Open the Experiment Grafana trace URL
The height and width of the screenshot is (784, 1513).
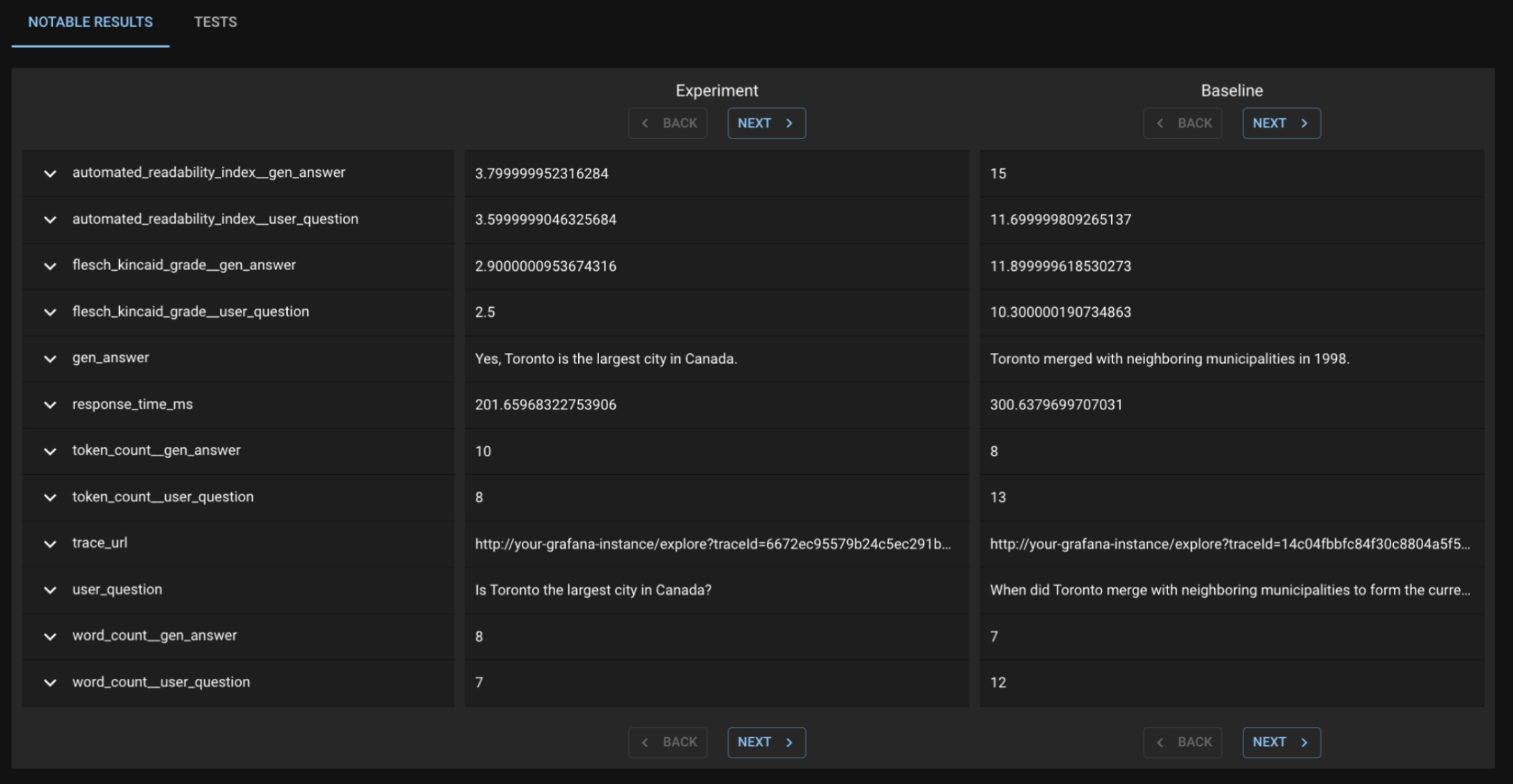712,544
